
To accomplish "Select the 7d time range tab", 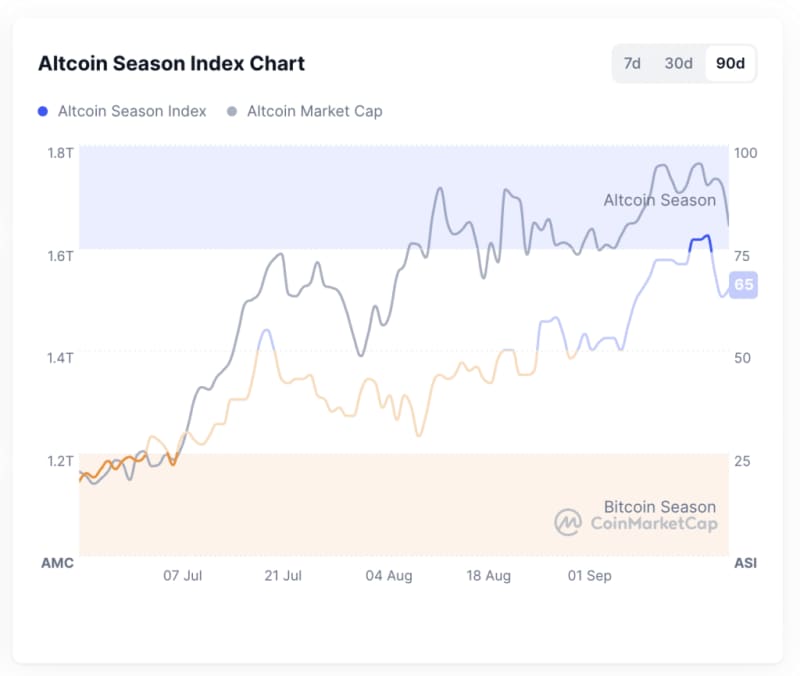I will pos(632,63).
